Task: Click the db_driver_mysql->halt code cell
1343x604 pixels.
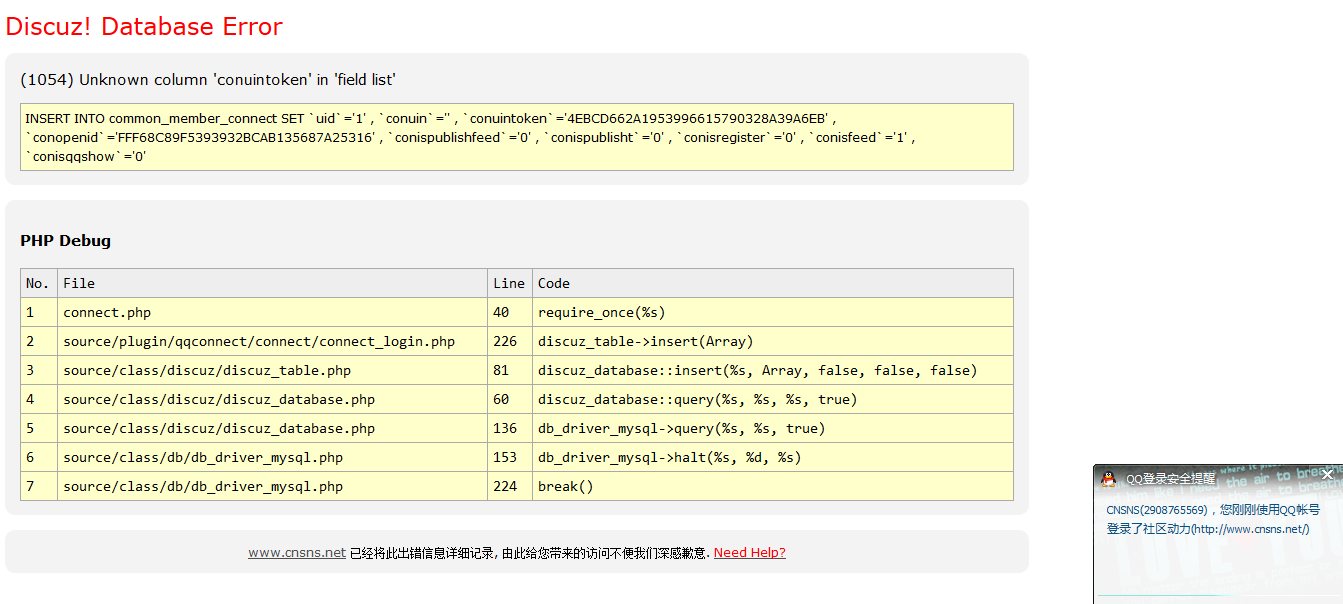Action: [669, 457]
